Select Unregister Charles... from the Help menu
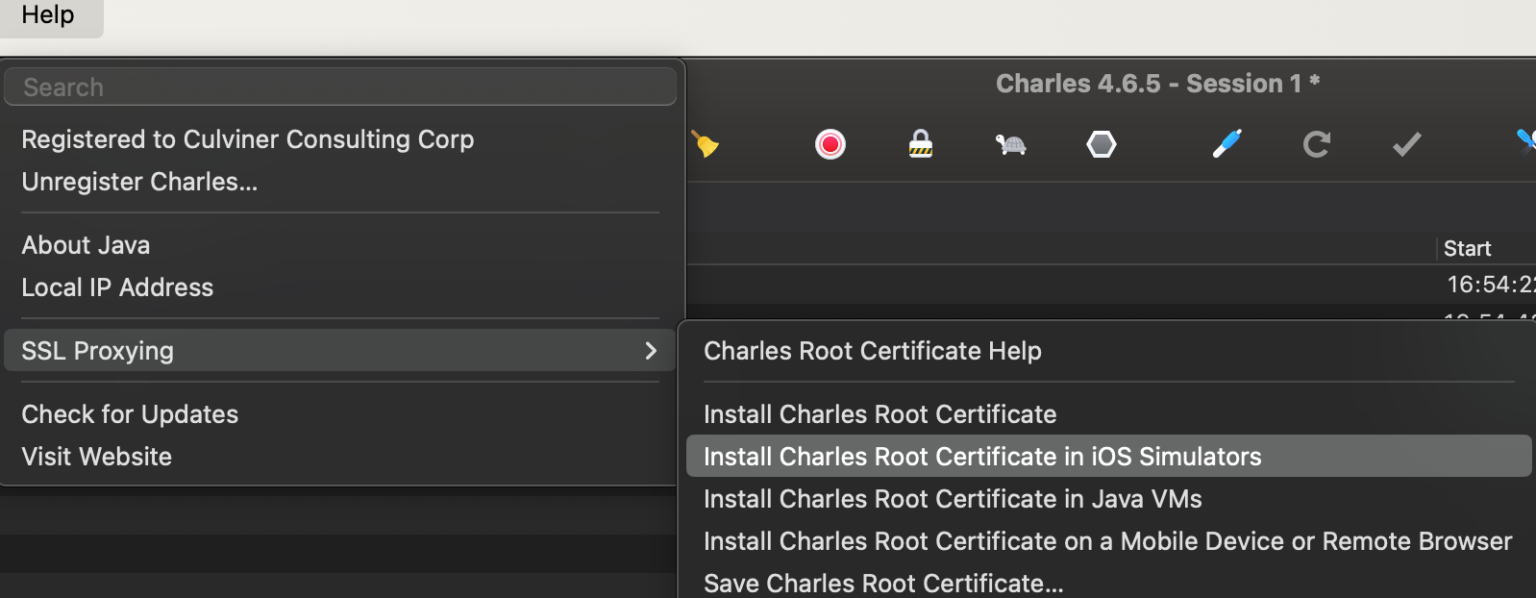Image resolution: width=1536 pixels, height=598 pixels. point(139,182)
